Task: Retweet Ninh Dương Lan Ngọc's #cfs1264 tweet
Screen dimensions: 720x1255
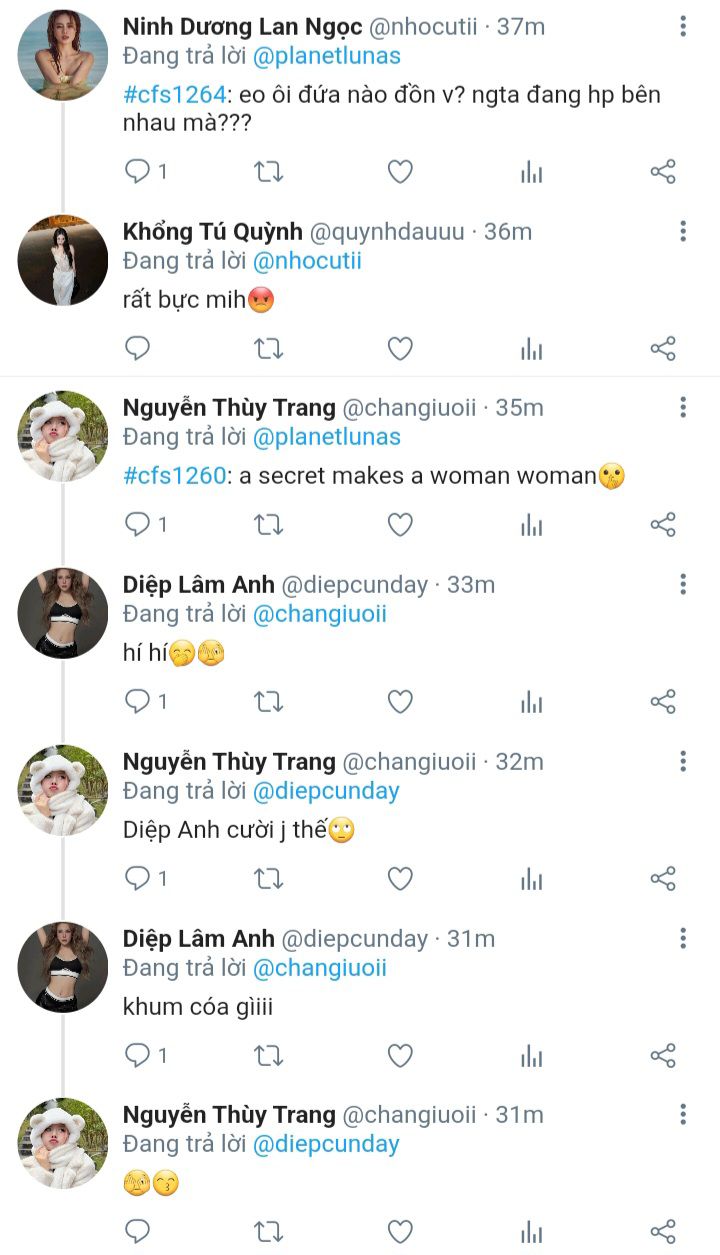Action: coord(268,172)
